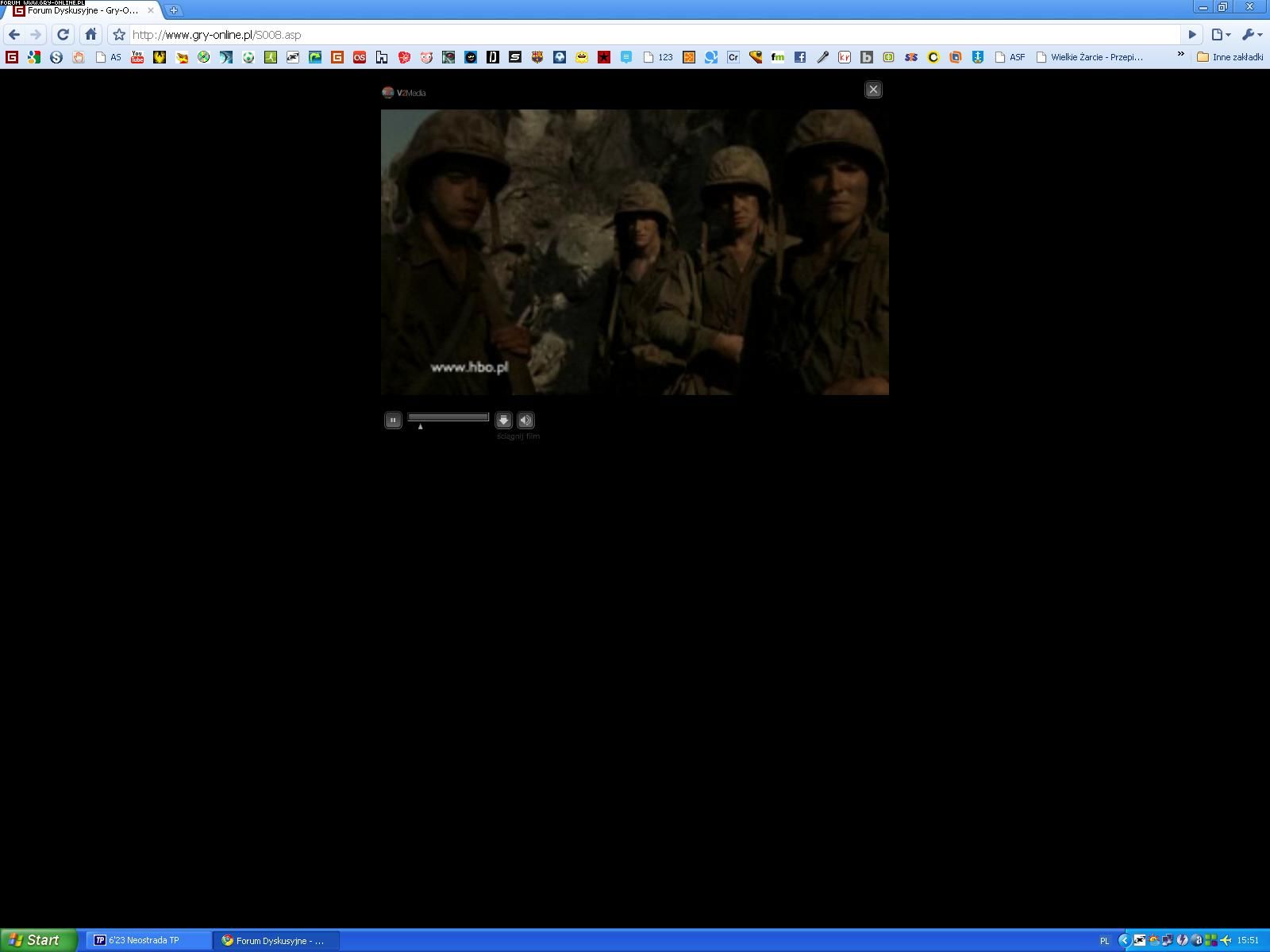
Task: Open the orange G bookmark icon
Action: (337, 57)
